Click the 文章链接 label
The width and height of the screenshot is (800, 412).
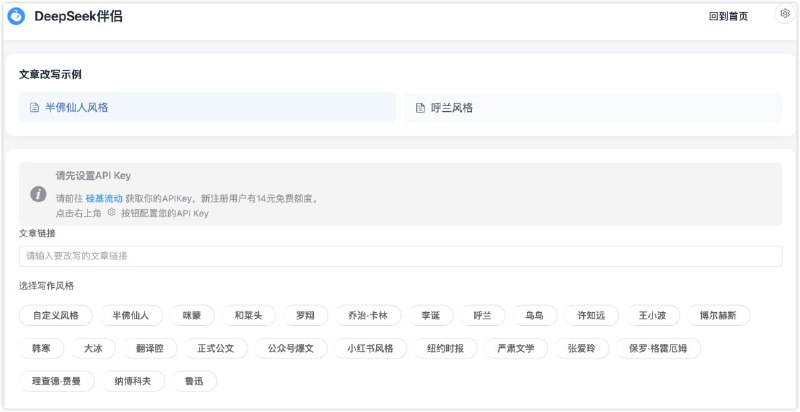(x=37, y=233)
